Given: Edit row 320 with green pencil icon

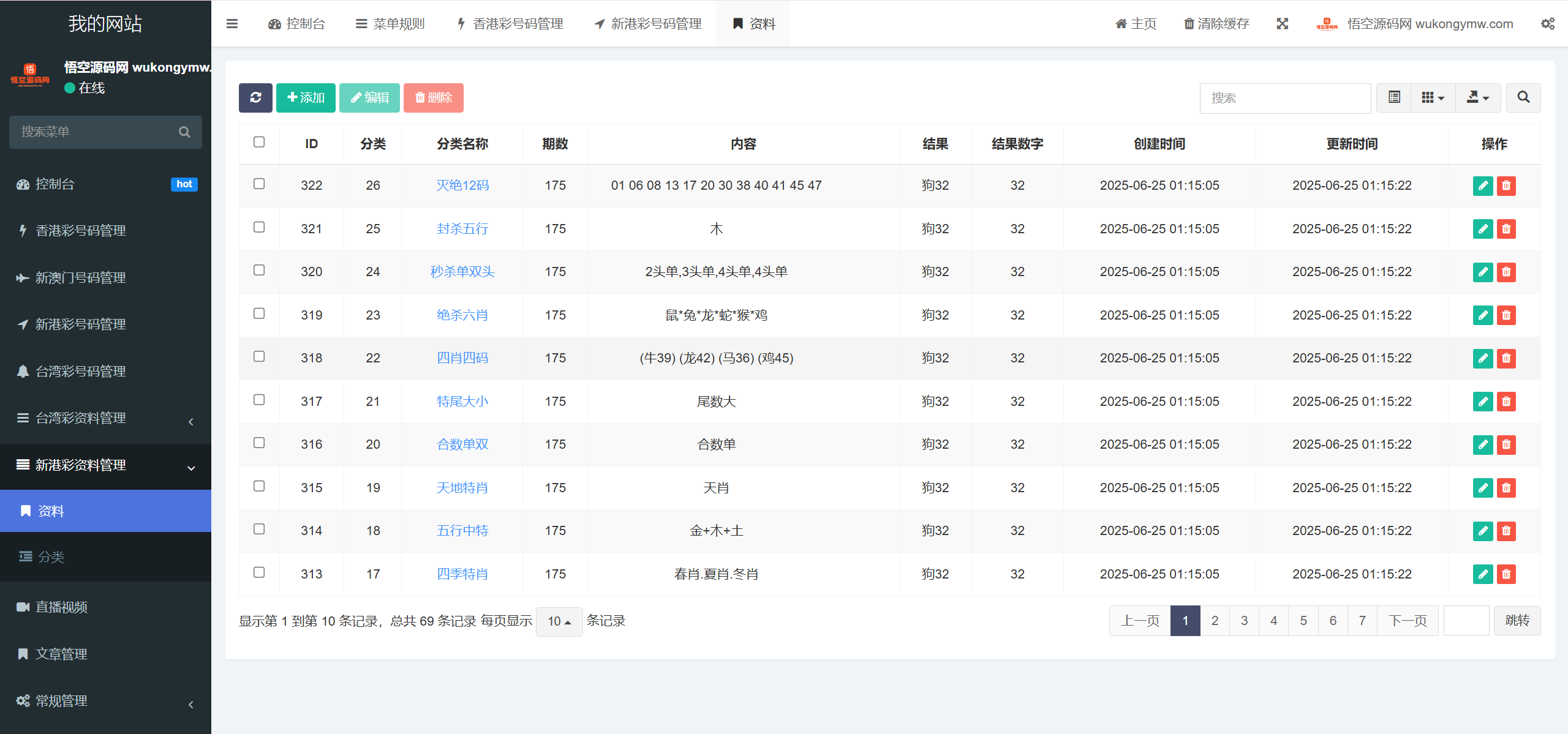Looking at the screenshot, I should 1483,272.
